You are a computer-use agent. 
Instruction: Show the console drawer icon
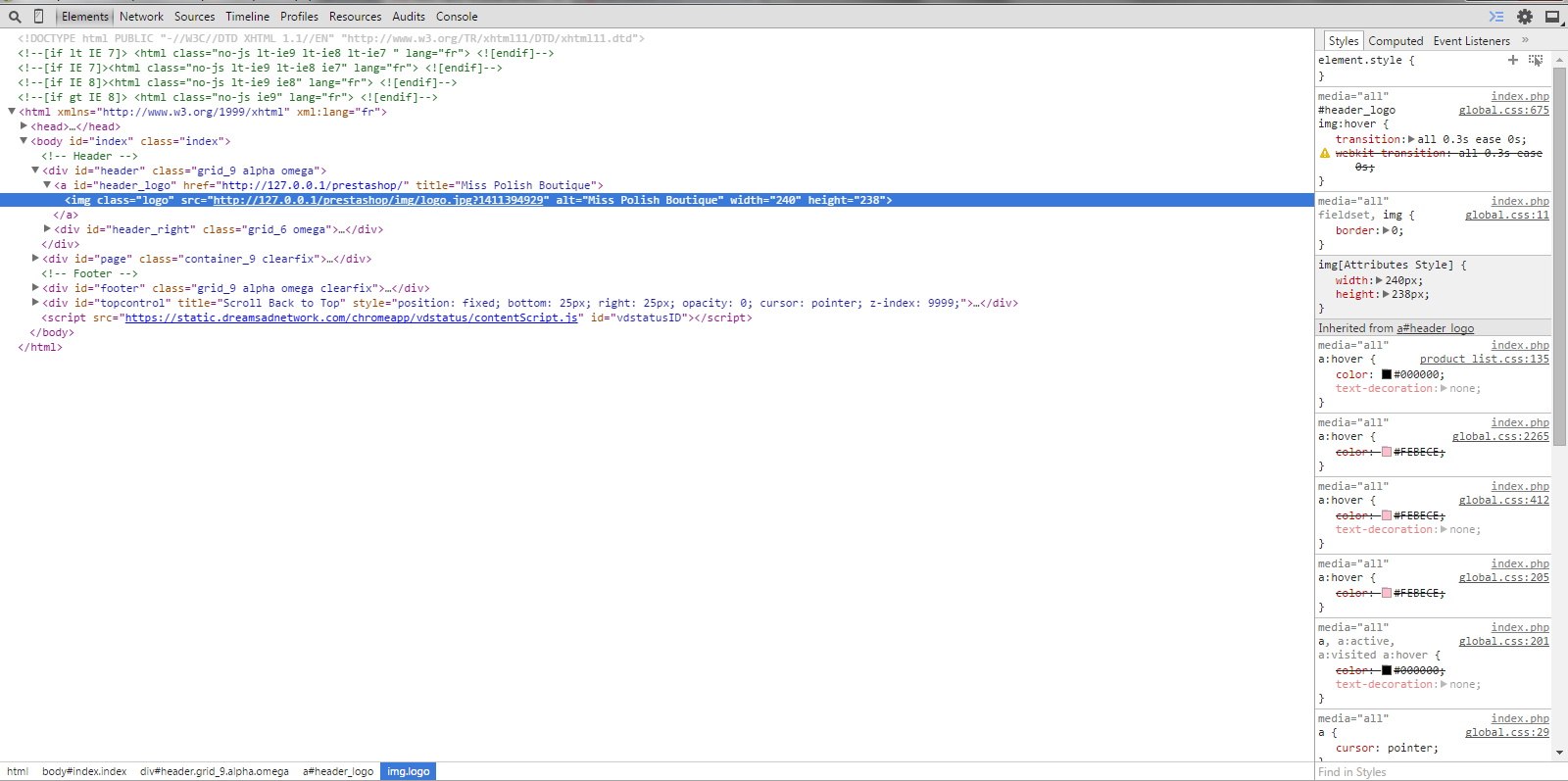(x=1496, y=17)
